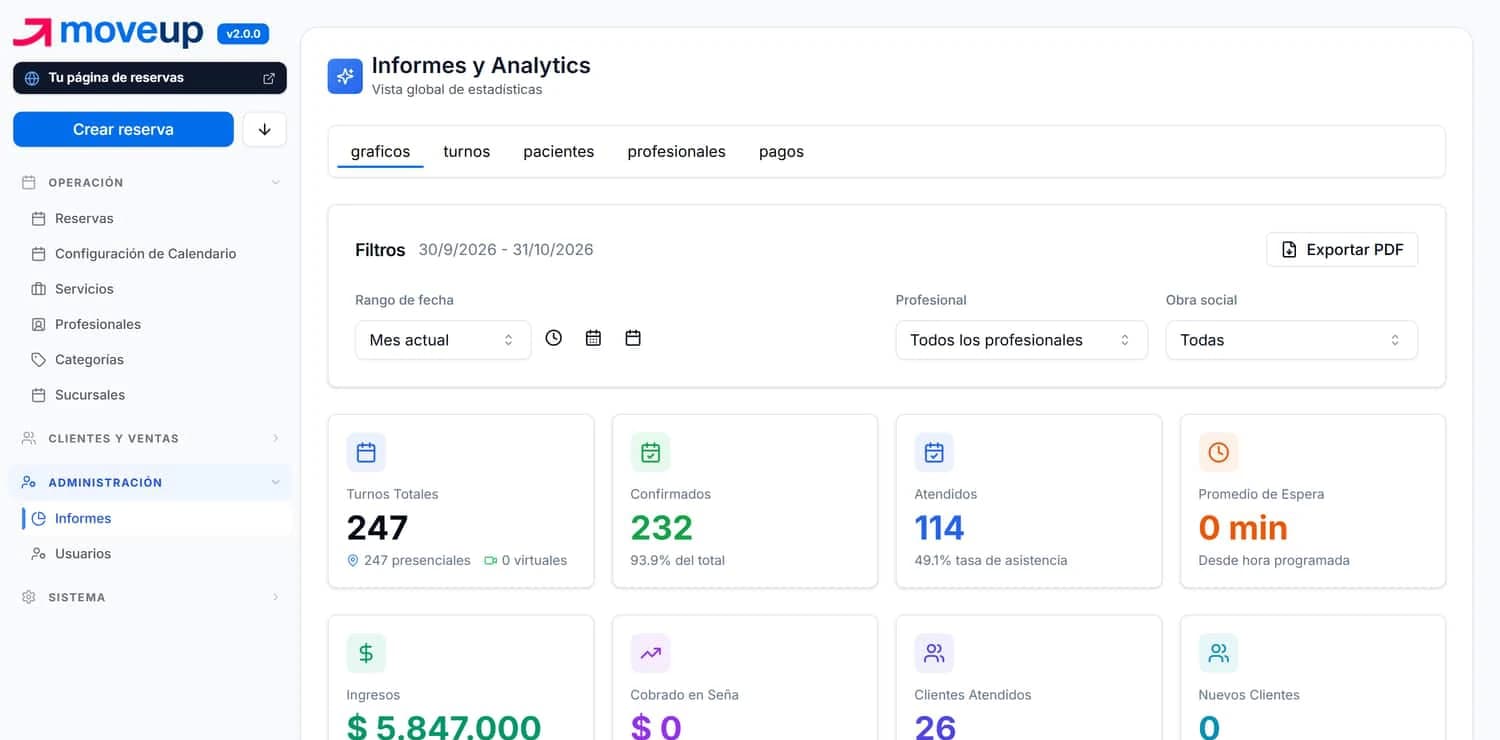Image resolution: width=1500 pixels, height=740 pixels.
Task: Click the grid calendar icon in Filtros
Action: click(x=593, y=338)
